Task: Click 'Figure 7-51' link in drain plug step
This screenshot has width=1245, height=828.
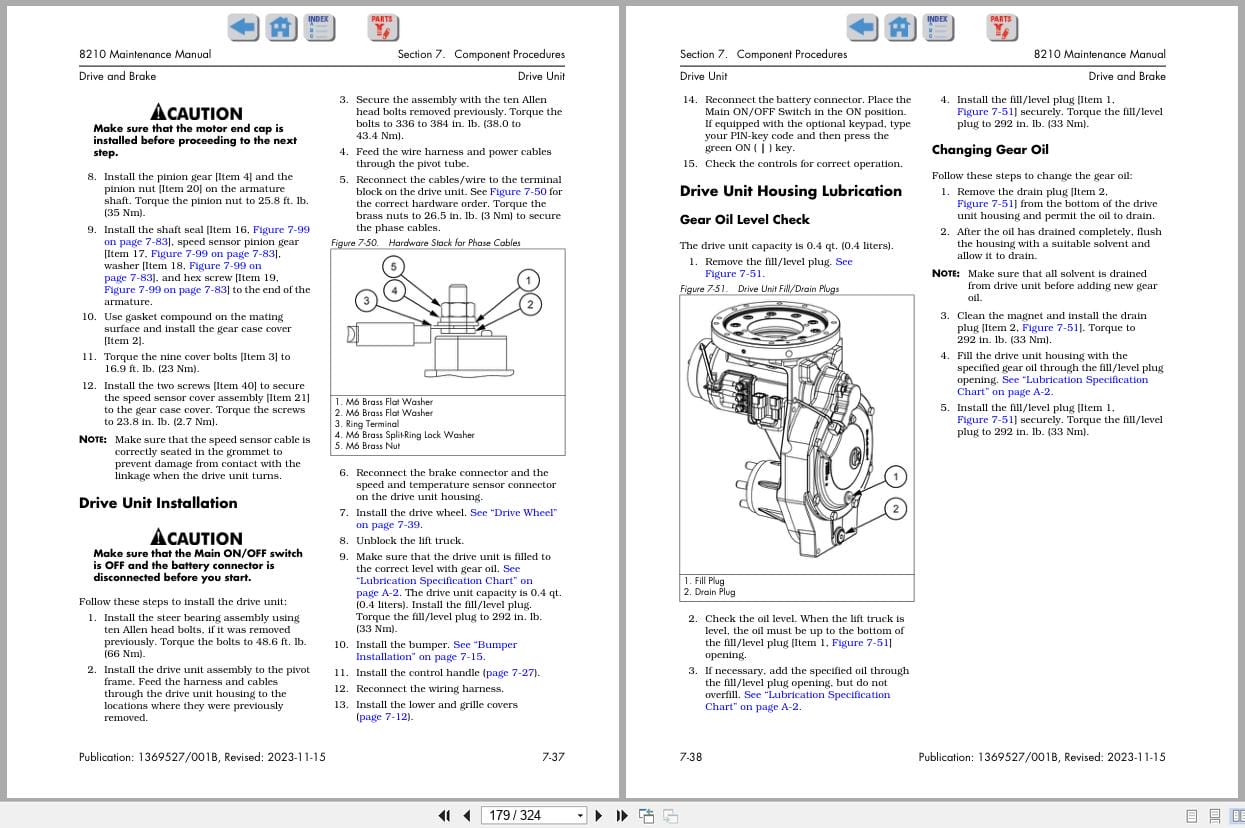Action: [x=986, y=203]
